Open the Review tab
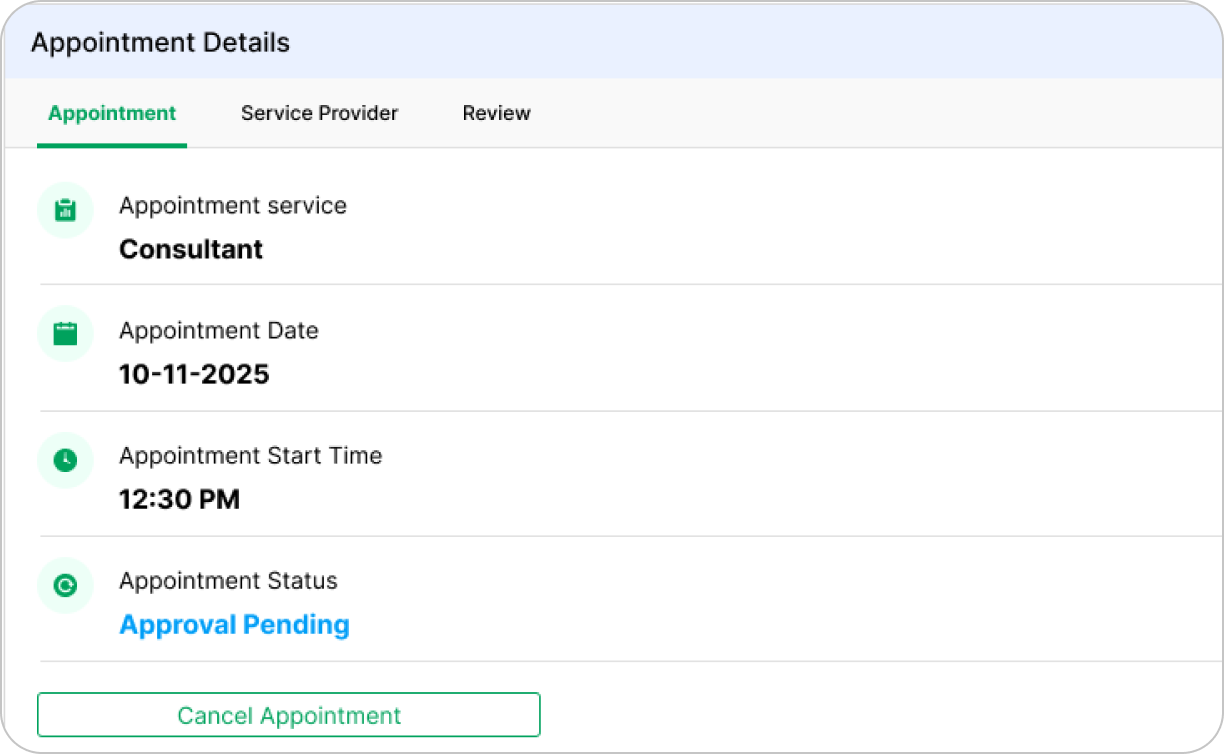The height and width of the screenshot is (754, 1224). (496, 113)
